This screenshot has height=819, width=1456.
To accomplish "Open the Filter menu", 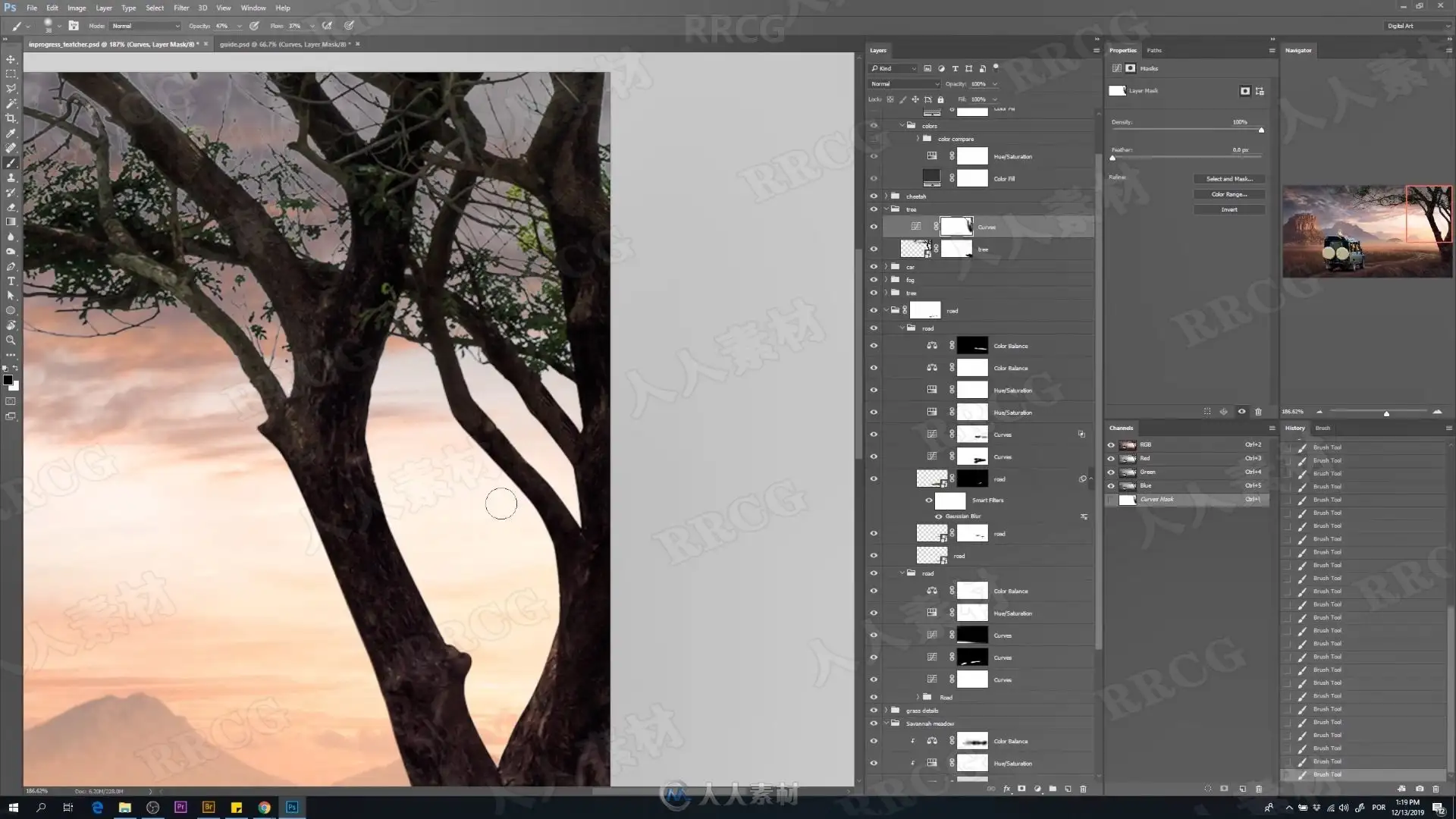I will tap(181, 8).
